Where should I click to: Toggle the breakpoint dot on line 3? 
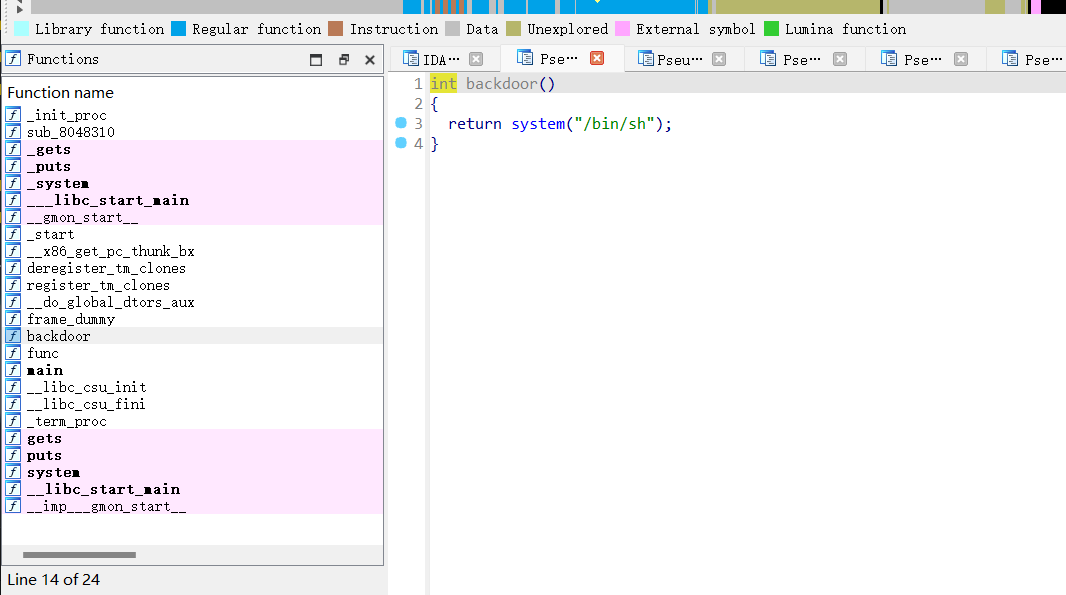[401, 122]
